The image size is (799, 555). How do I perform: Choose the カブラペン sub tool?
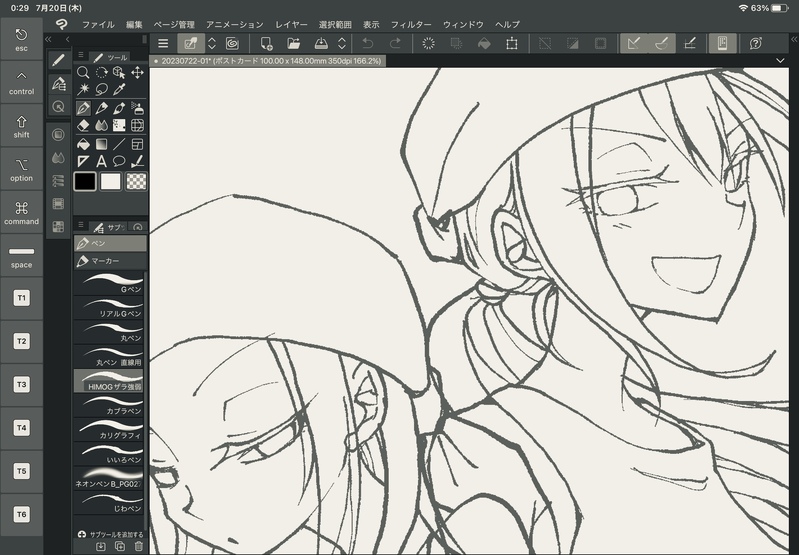tap(111, 405)
